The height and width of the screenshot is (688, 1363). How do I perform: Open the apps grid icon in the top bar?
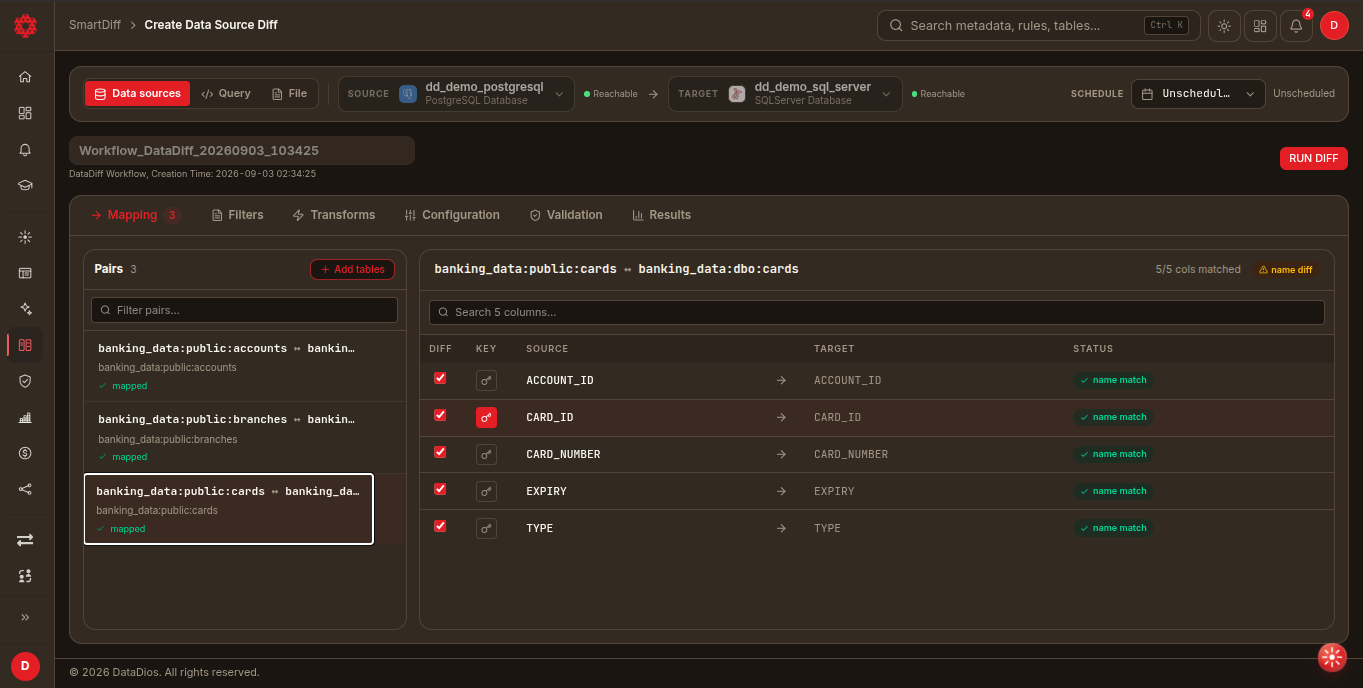(1260, 26)
